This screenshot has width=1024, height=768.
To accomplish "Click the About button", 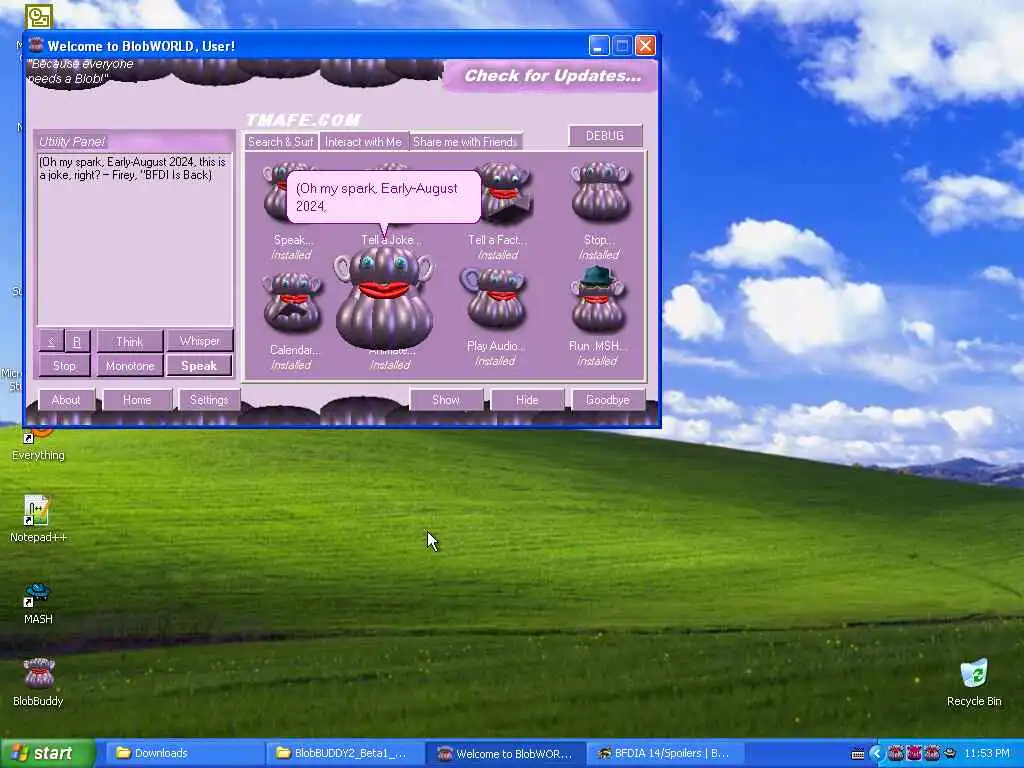I will click(x=66, y=400).
